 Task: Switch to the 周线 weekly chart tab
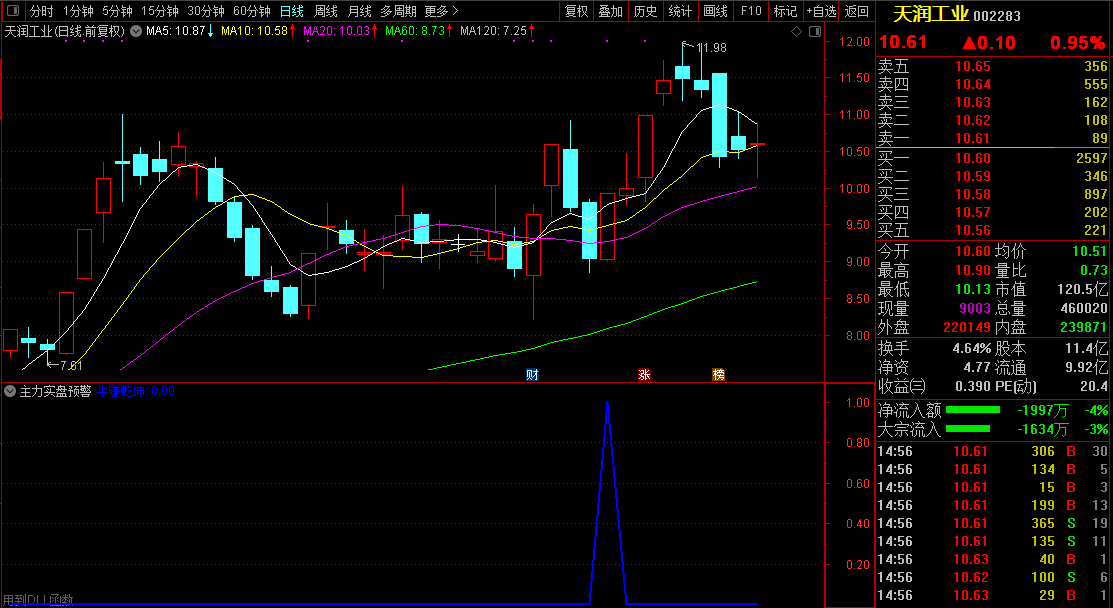326,11
